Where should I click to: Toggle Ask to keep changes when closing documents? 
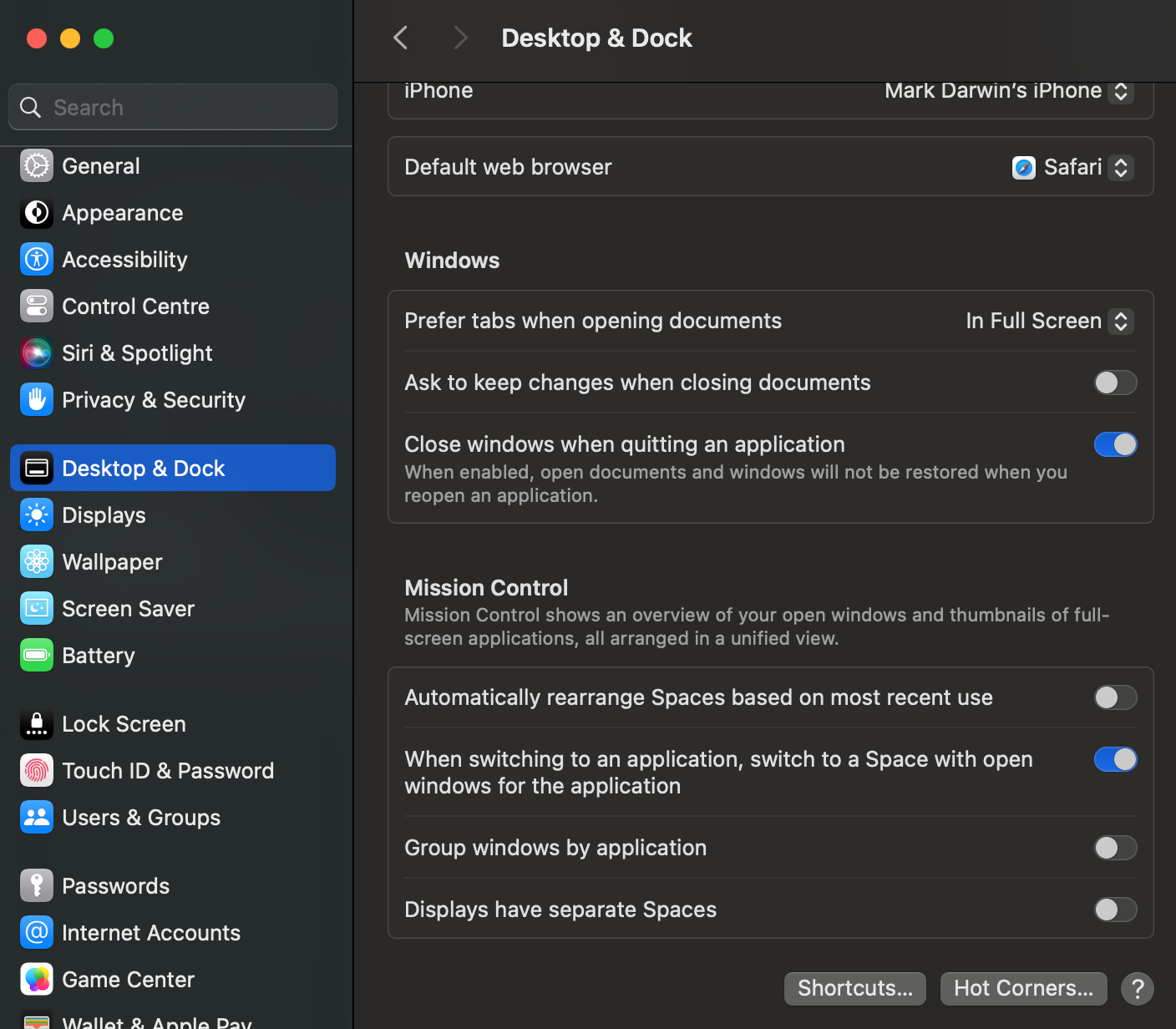(x=1116, y=383)
